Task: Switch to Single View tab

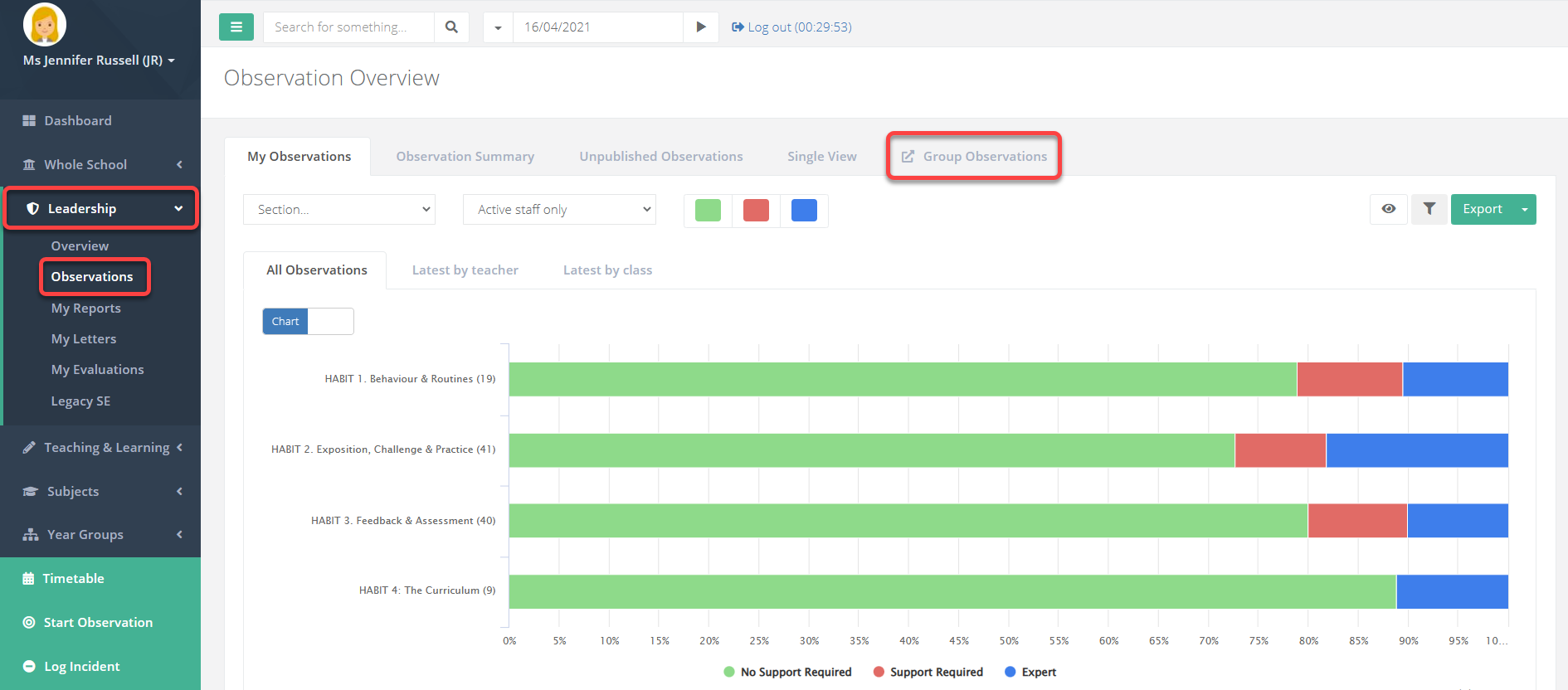Action: point(821,156)
